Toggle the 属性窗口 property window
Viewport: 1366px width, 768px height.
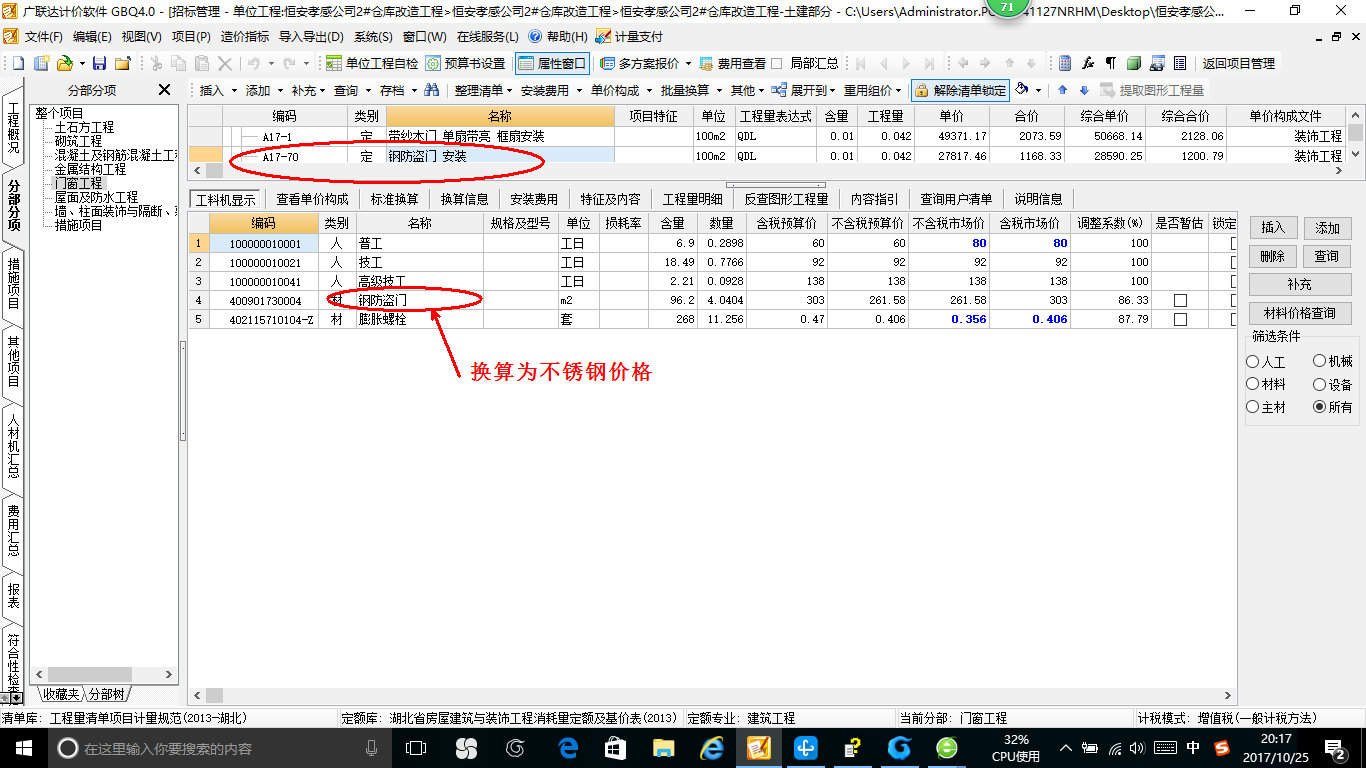[x=552, y=63]
